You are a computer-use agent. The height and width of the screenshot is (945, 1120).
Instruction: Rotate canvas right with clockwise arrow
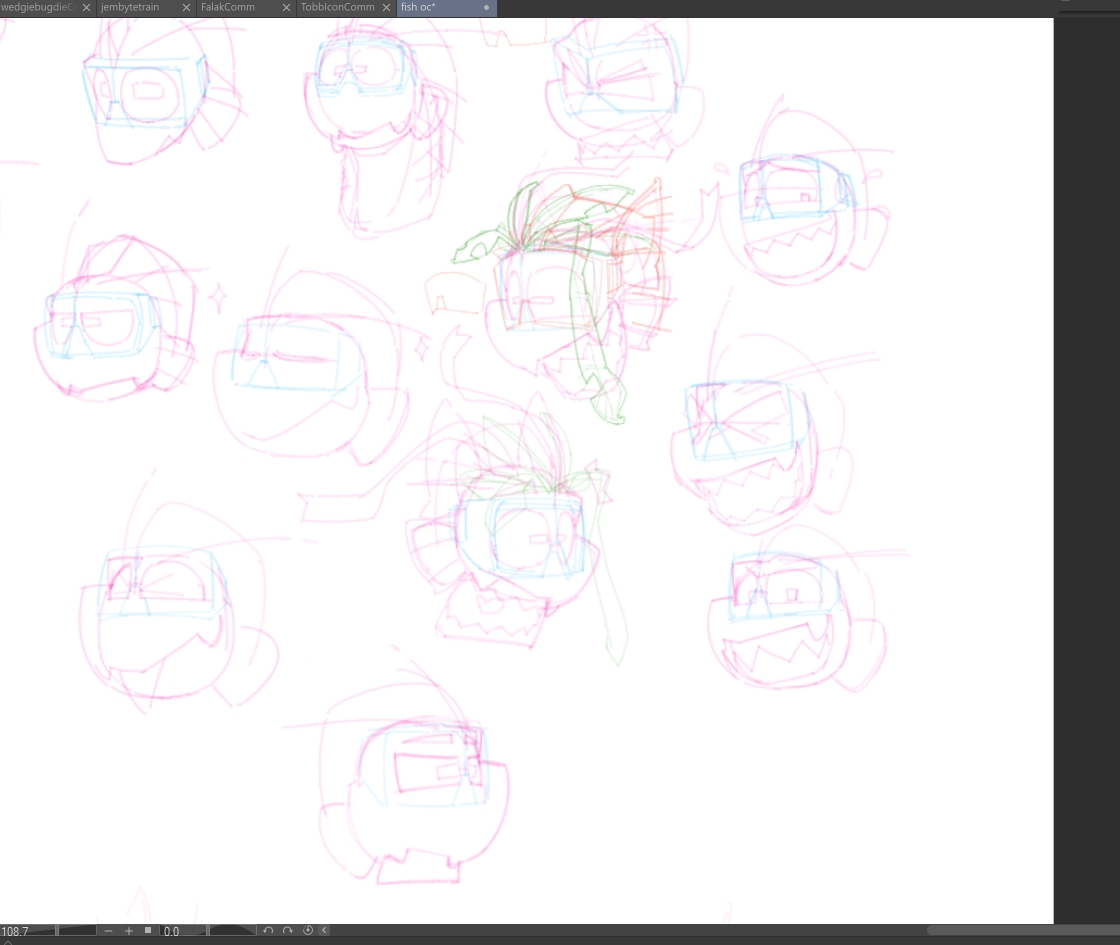(x=287, y=931)
